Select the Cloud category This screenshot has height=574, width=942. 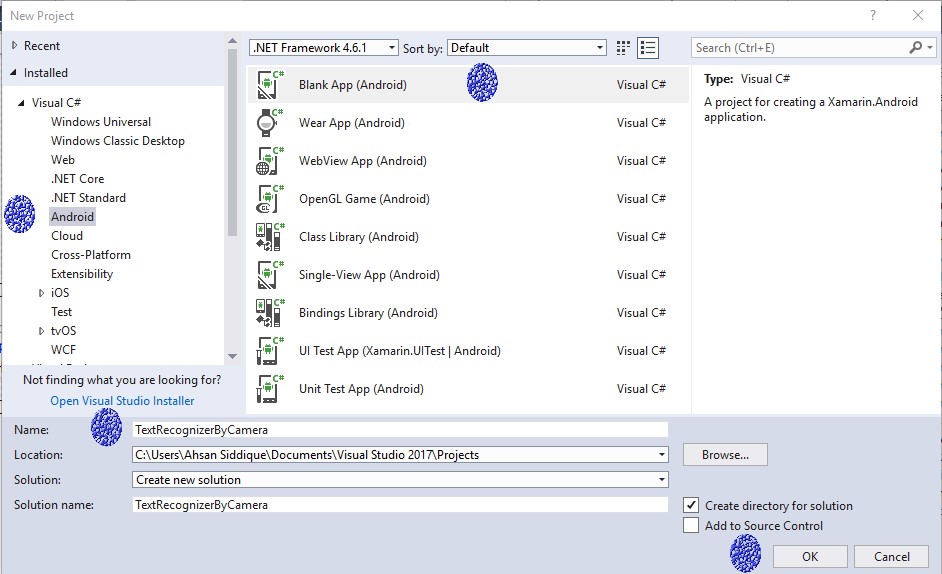[x=67, y=236]
